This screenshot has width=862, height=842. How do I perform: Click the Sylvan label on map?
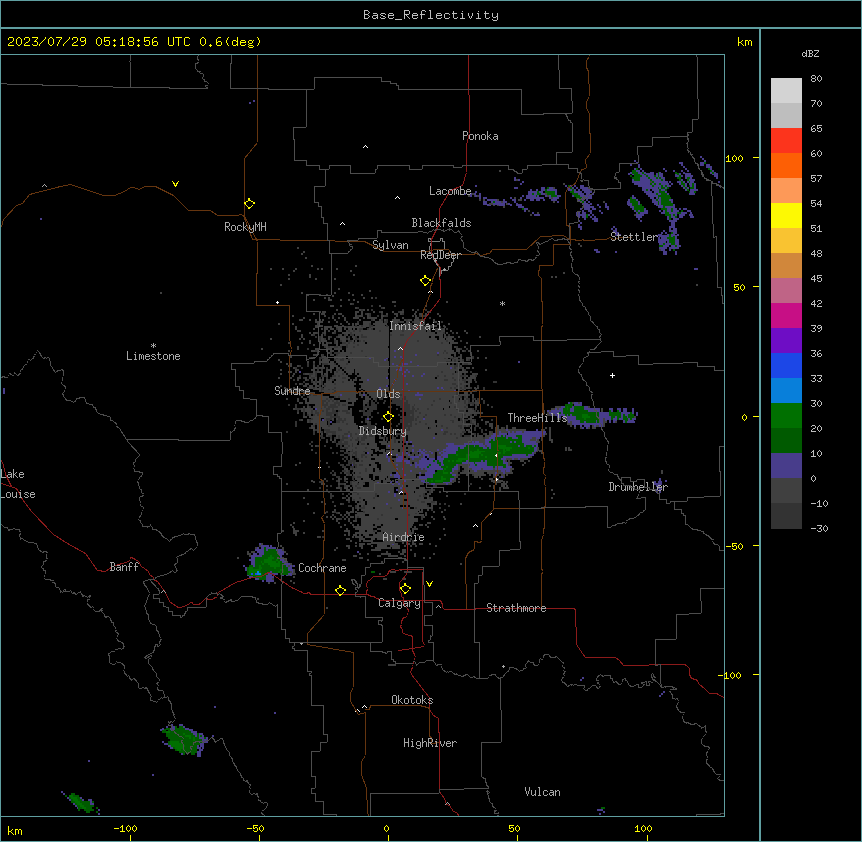390,245
